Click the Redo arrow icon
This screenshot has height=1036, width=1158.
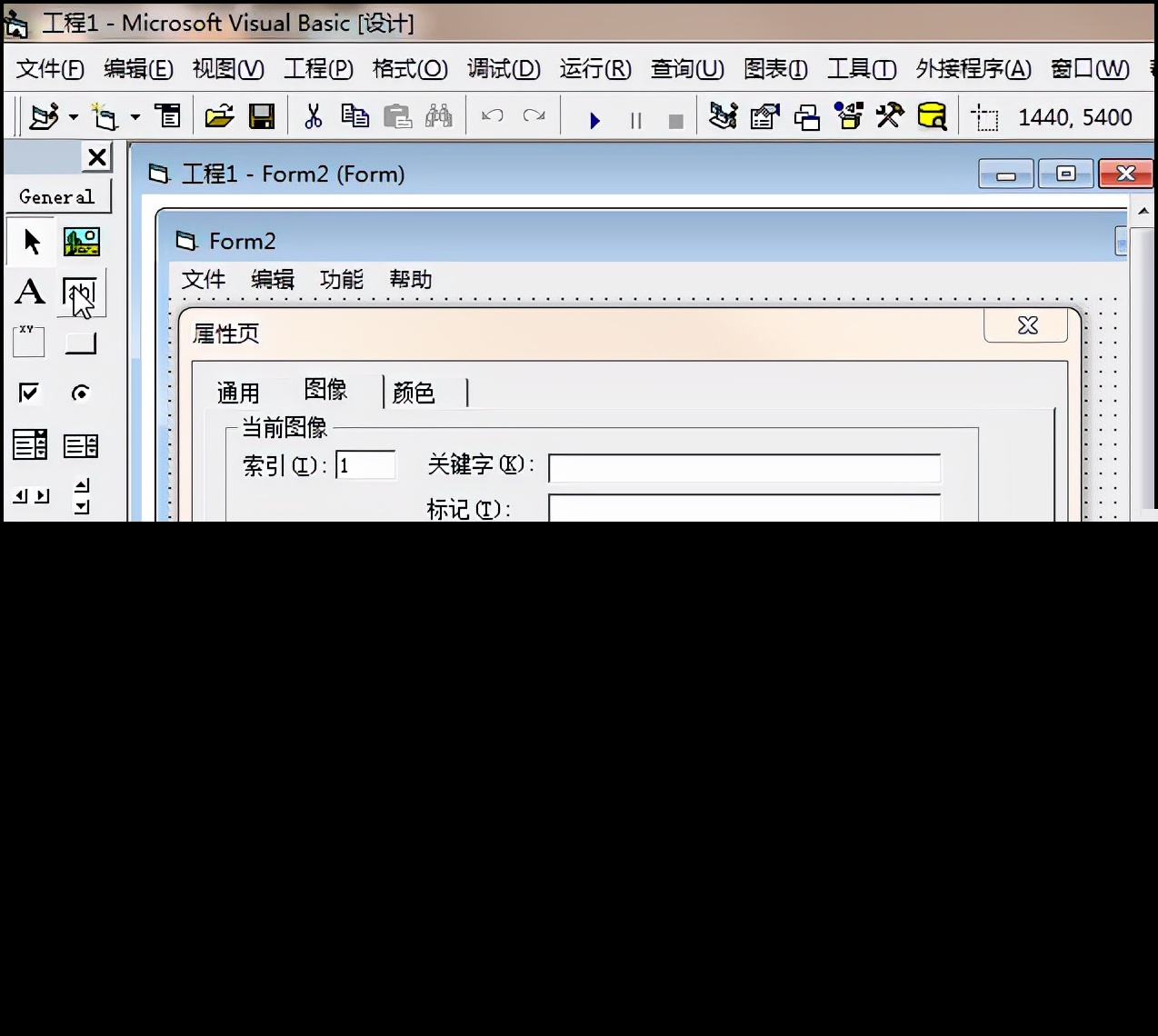(534, 116)
